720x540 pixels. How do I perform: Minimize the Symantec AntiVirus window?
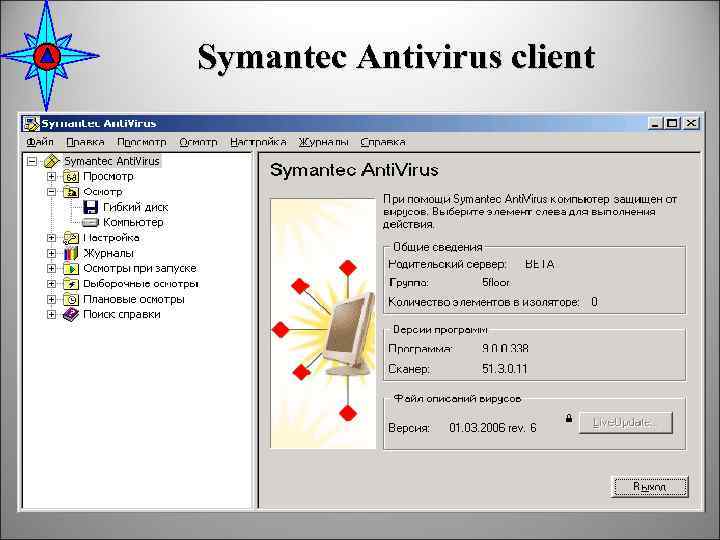click(655, 123)
